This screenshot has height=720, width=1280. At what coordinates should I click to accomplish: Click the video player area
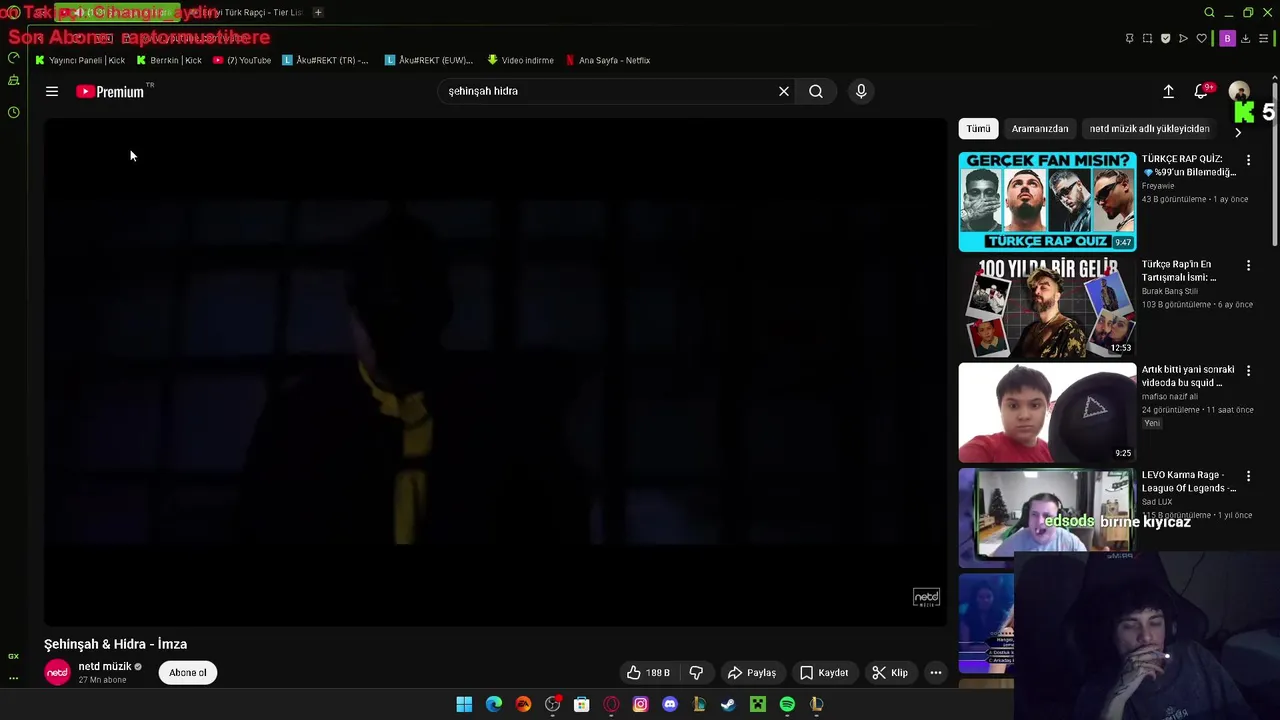[495, 372]
